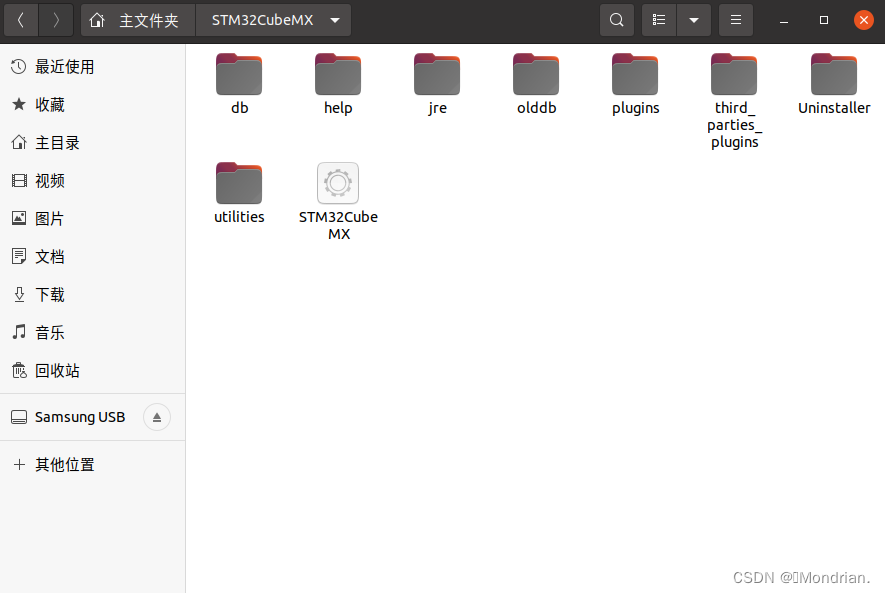Click the "Uninstaller" folder name label
The image size is (885, 593).
tap(834, 108)
